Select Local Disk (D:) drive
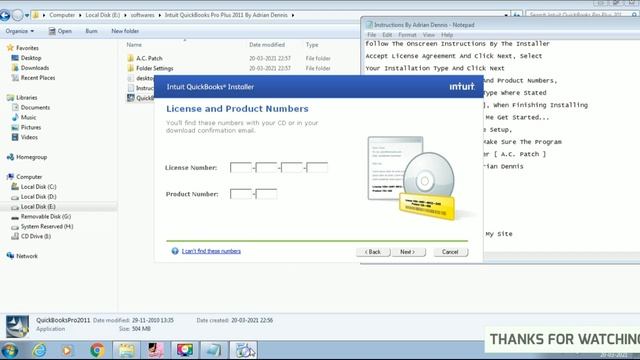 [38, 196]
